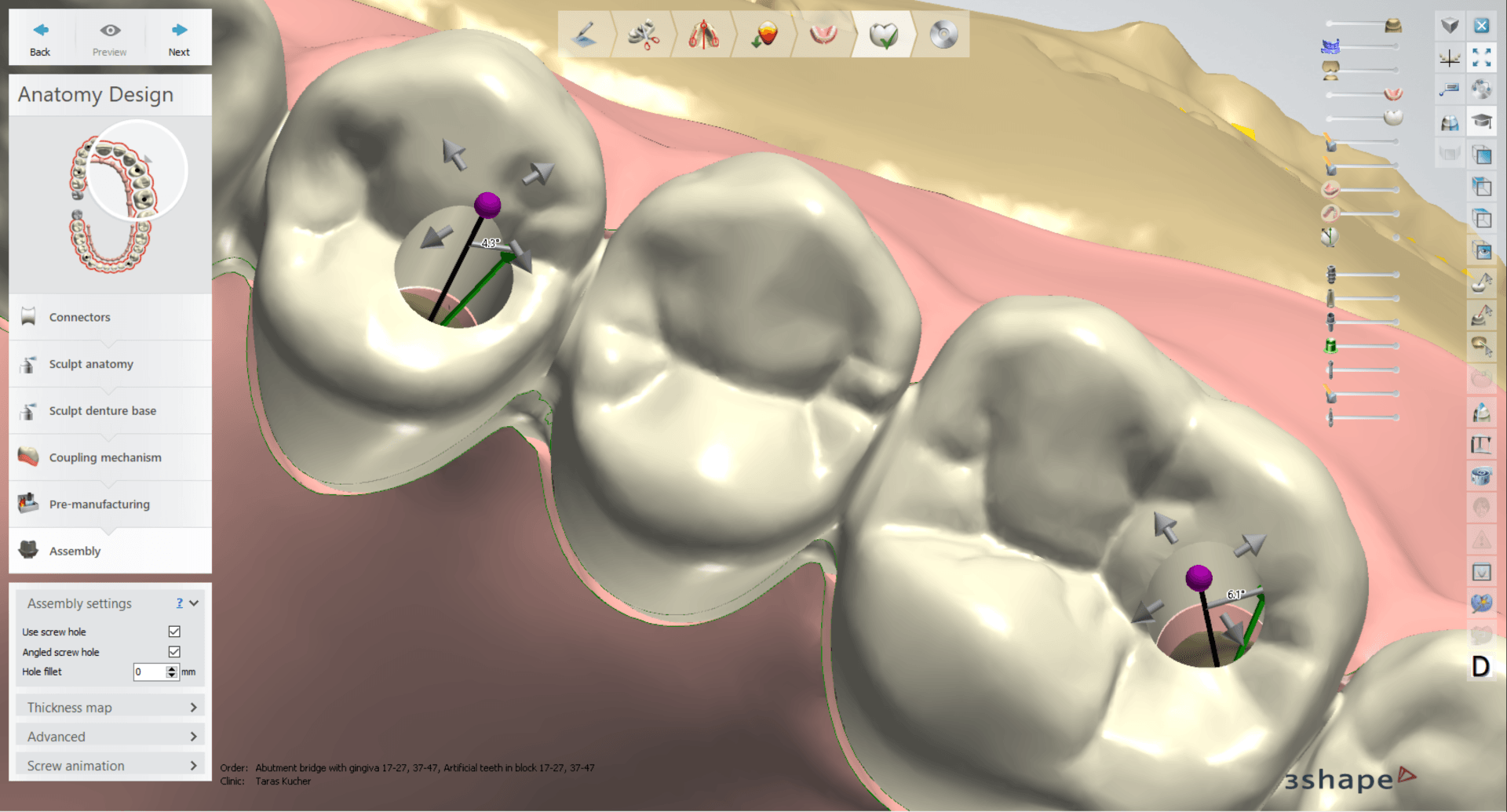
Task: Disable the Angled screw hole checkbox
Action: point(174,651)
